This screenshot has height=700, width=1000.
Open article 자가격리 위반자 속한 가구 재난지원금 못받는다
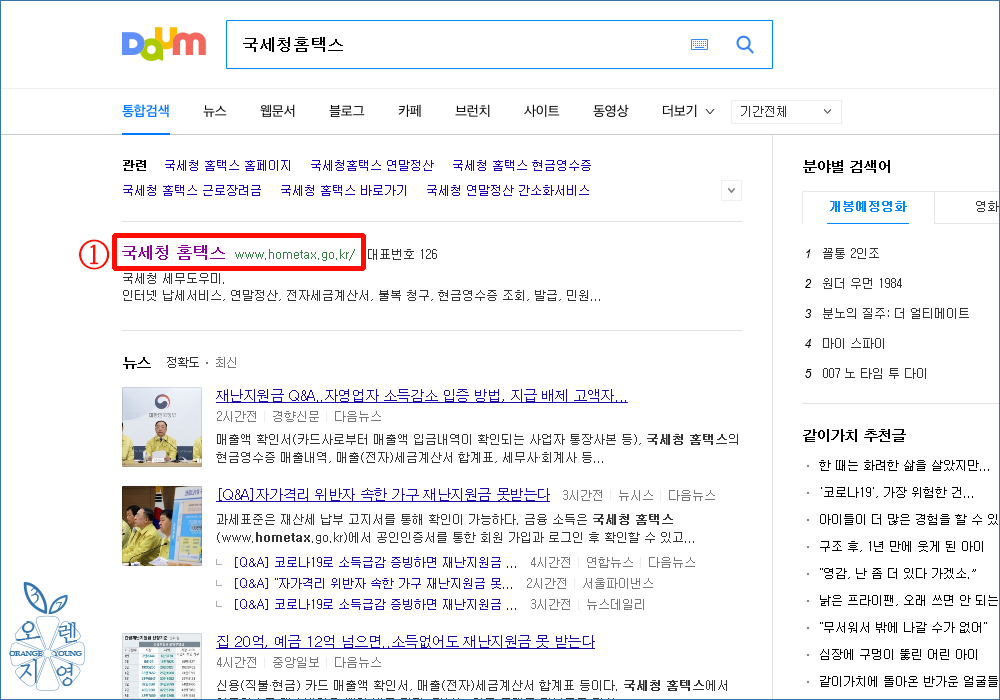pyautogui.click(x=383, y=494)
